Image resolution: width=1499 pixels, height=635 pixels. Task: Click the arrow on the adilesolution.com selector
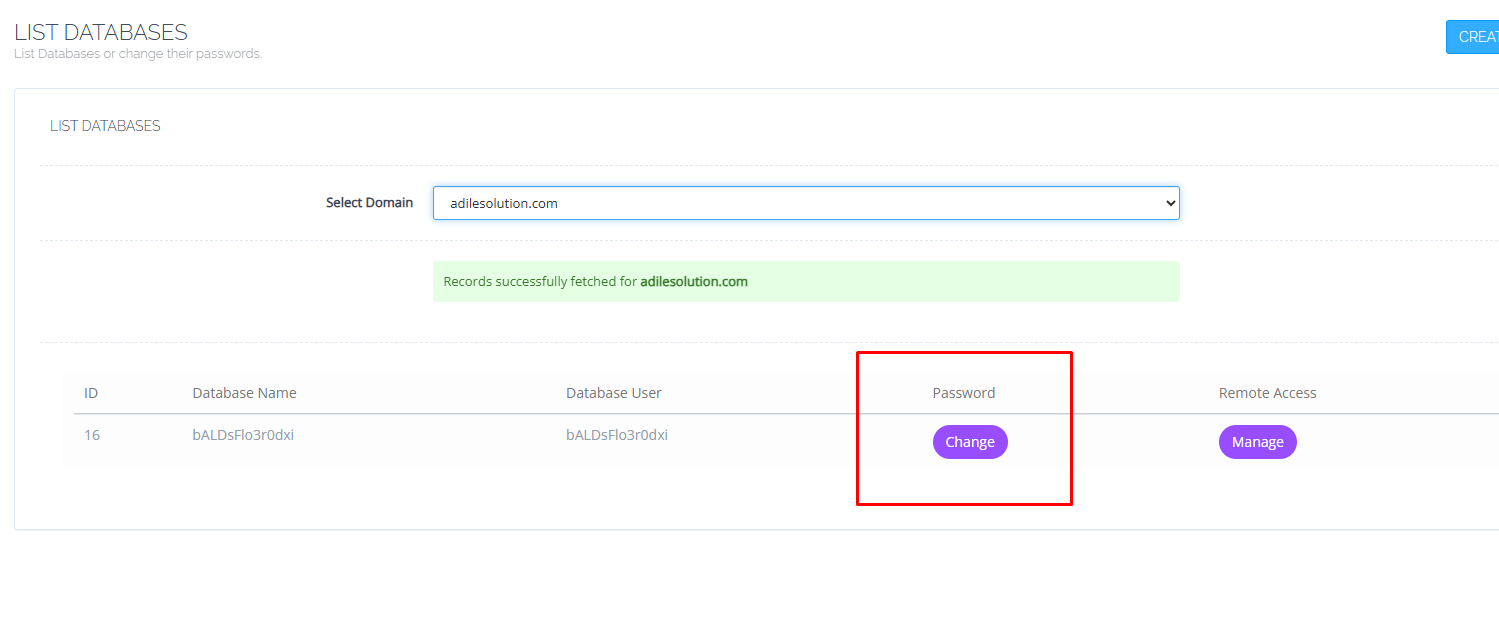[x=1171, y=203]
